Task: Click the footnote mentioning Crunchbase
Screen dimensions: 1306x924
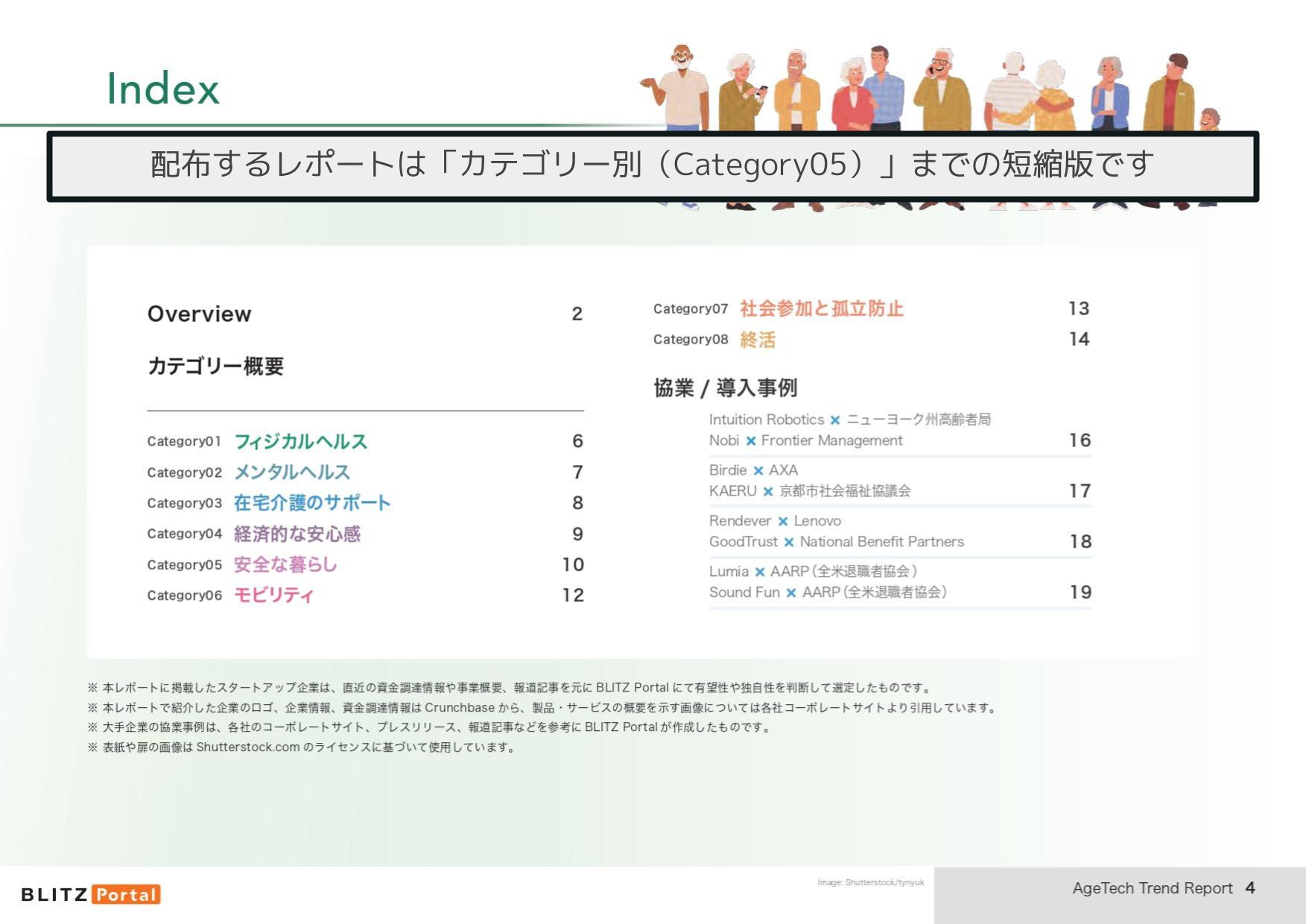Action: (x=542, y=707)
